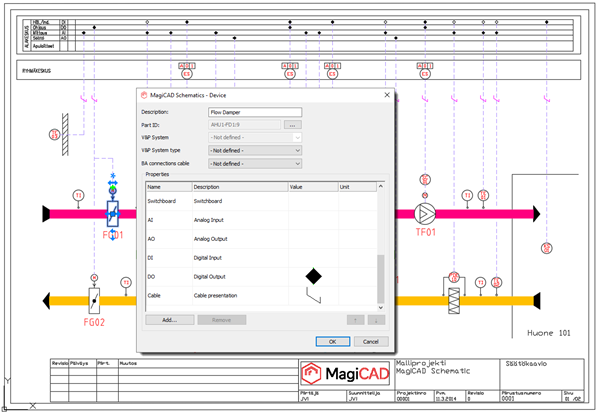Image resolution: width=598 pixels, height=413 pixels.
Task: Click the Description field with Flow Damper
Action: tap(255, 112)
